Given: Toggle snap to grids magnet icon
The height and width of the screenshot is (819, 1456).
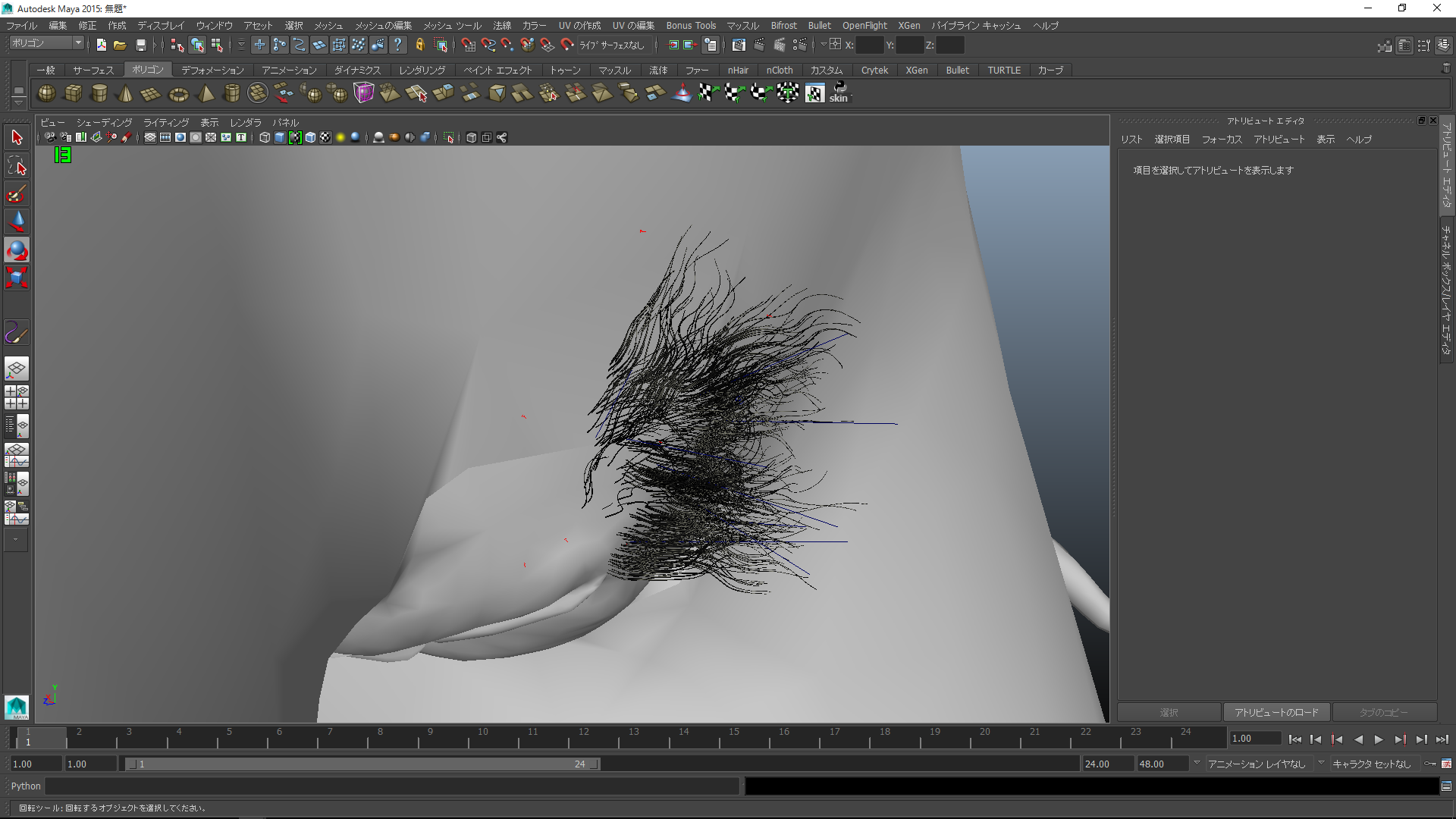Looking at the screenshot, I should coord(469,45).
